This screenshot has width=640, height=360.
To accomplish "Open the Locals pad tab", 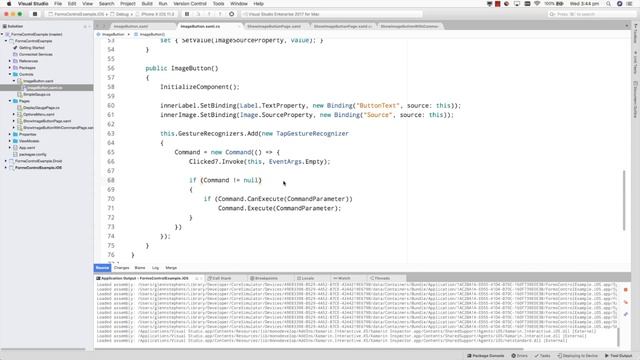I will [x=307, y=278].
